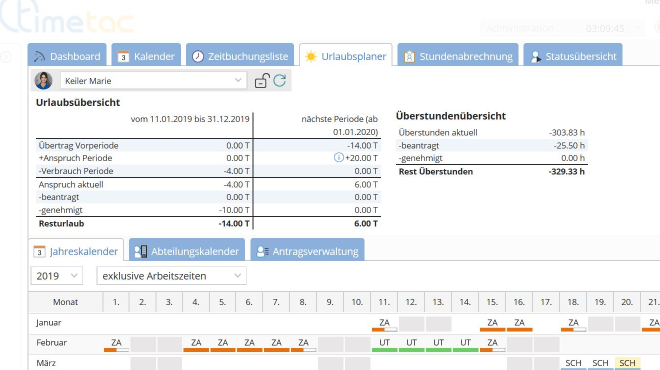Open the year dropdown showing 2019

tap(56, 276)
